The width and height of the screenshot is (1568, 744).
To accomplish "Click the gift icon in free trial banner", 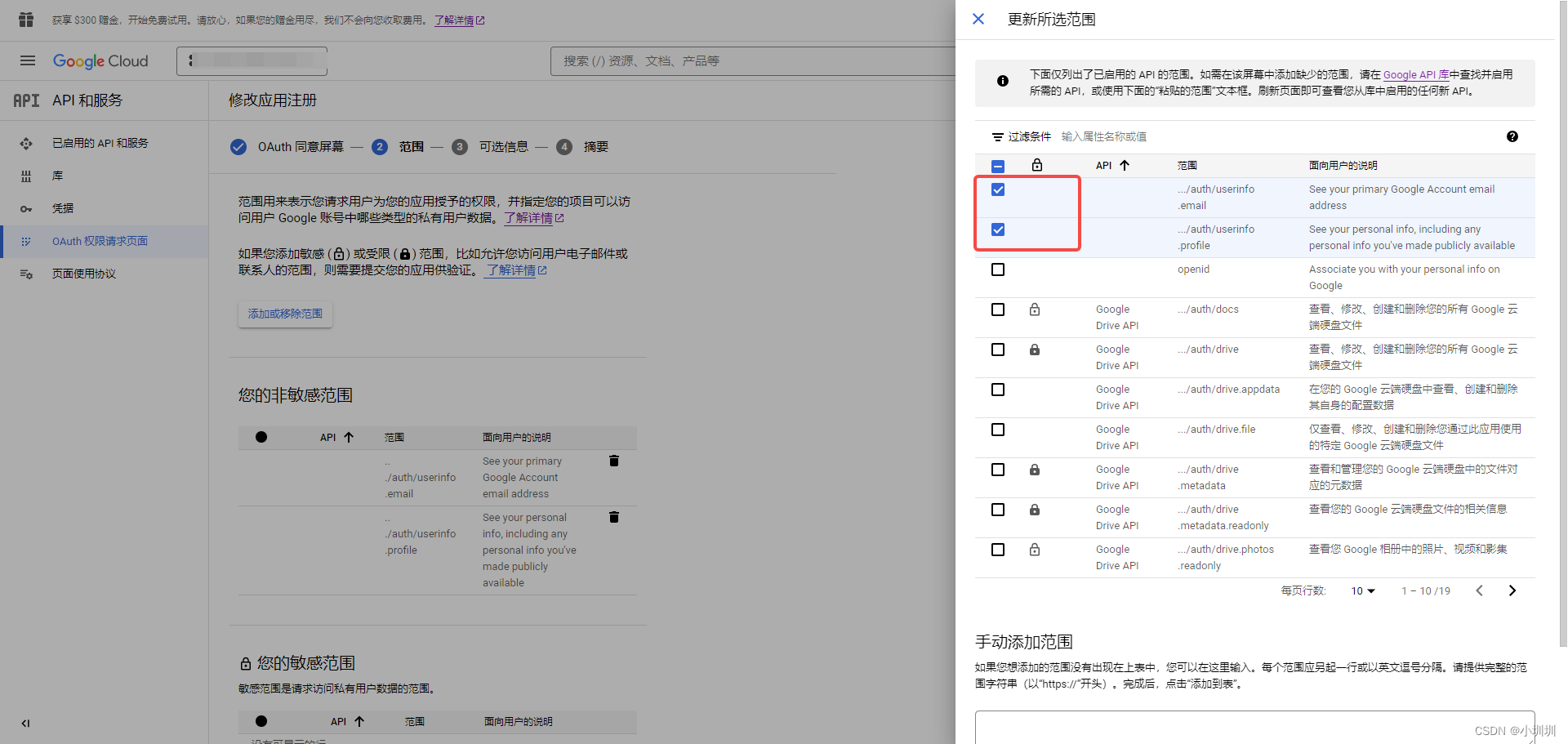I will [x=26, y=20].
